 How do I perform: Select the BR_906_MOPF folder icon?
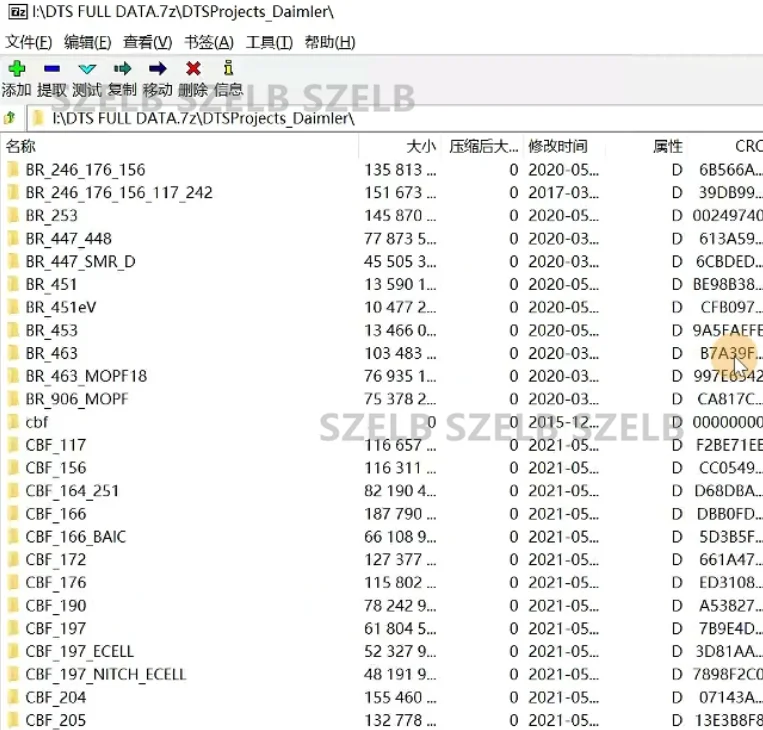[13, 399]
